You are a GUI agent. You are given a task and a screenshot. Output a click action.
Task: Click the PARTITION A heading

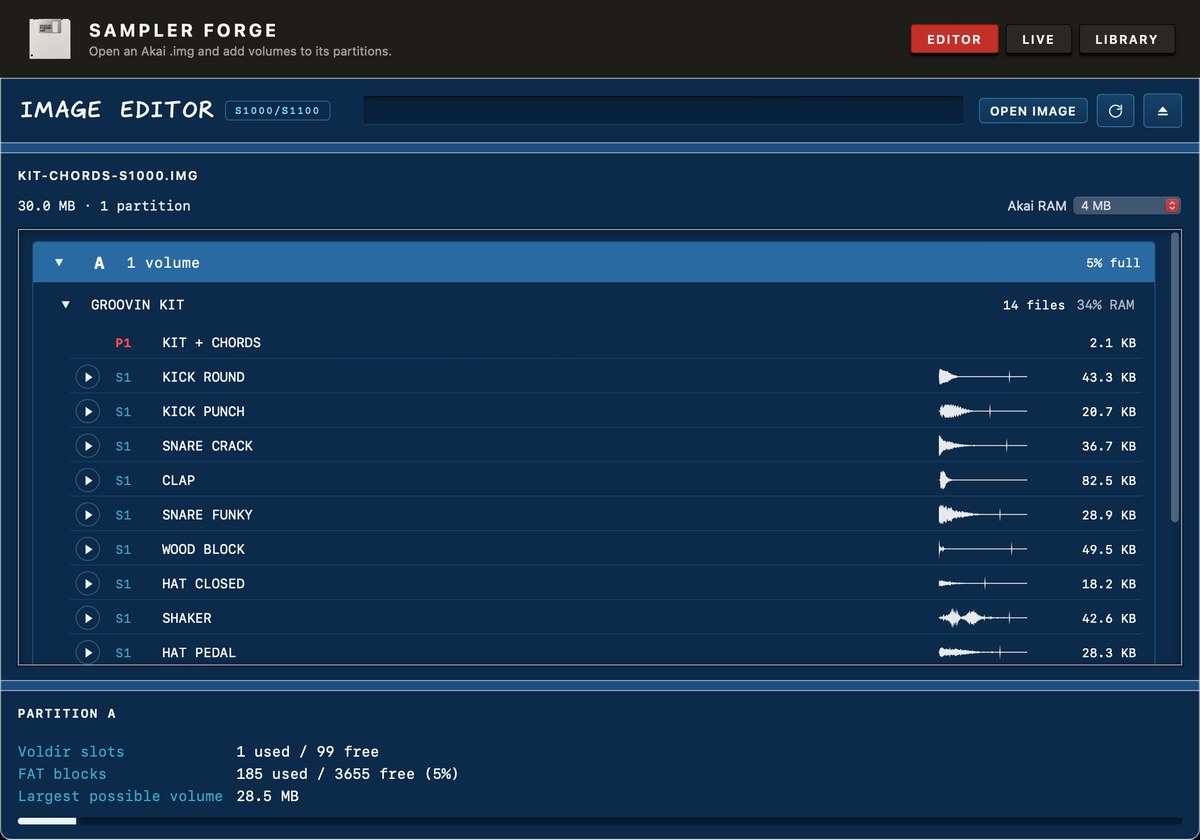pyautogui.click(x=67, y=714)
